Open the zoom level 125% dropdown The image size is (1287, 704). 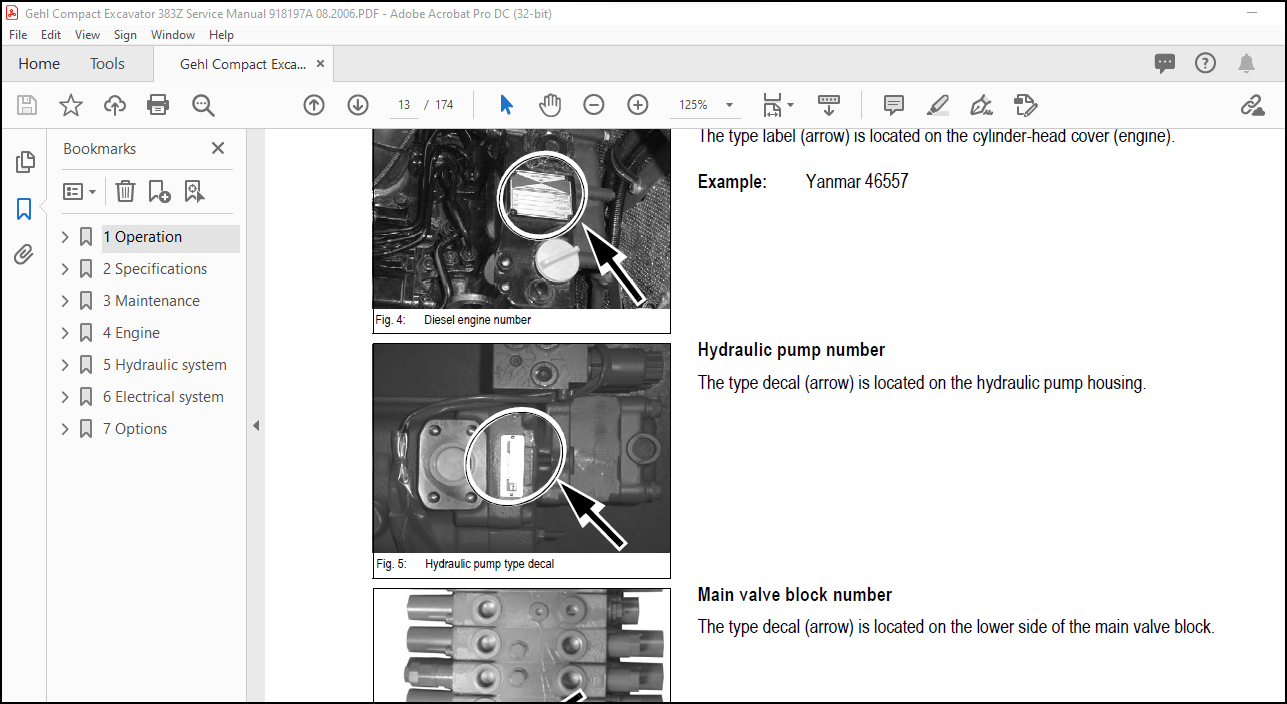(x=729, y=105)
